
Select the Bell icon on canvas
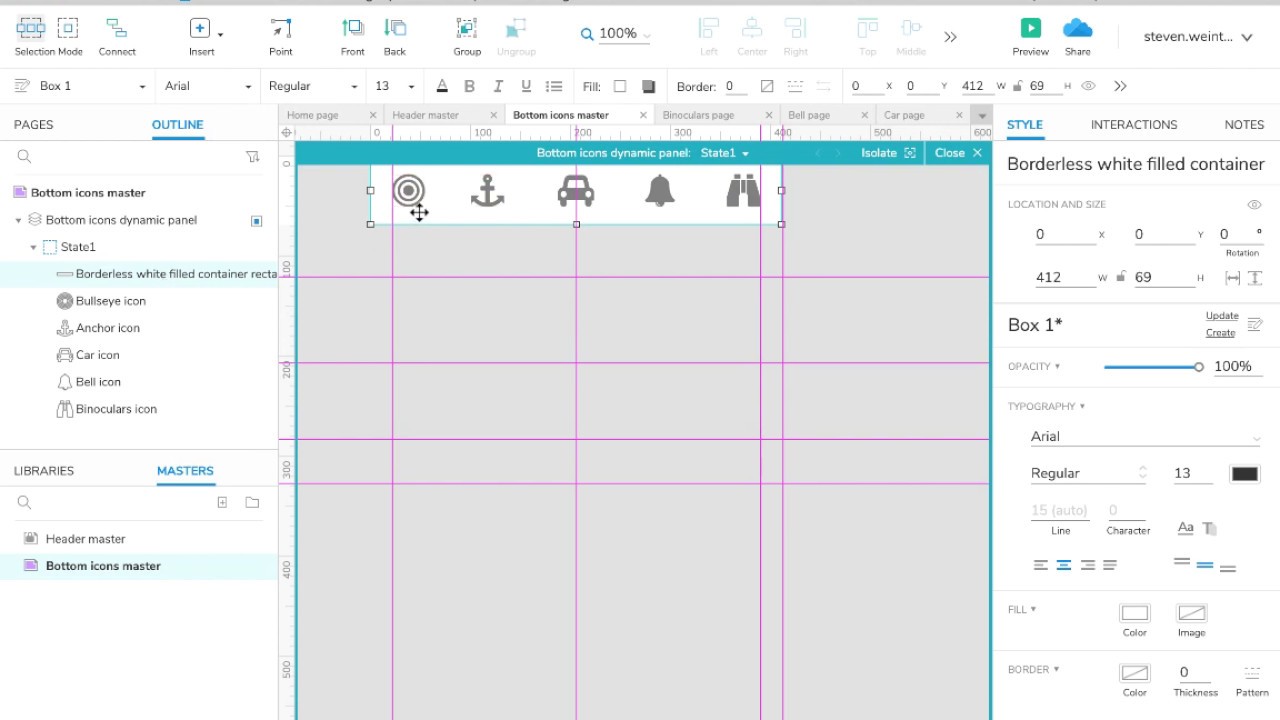[660, 190]
